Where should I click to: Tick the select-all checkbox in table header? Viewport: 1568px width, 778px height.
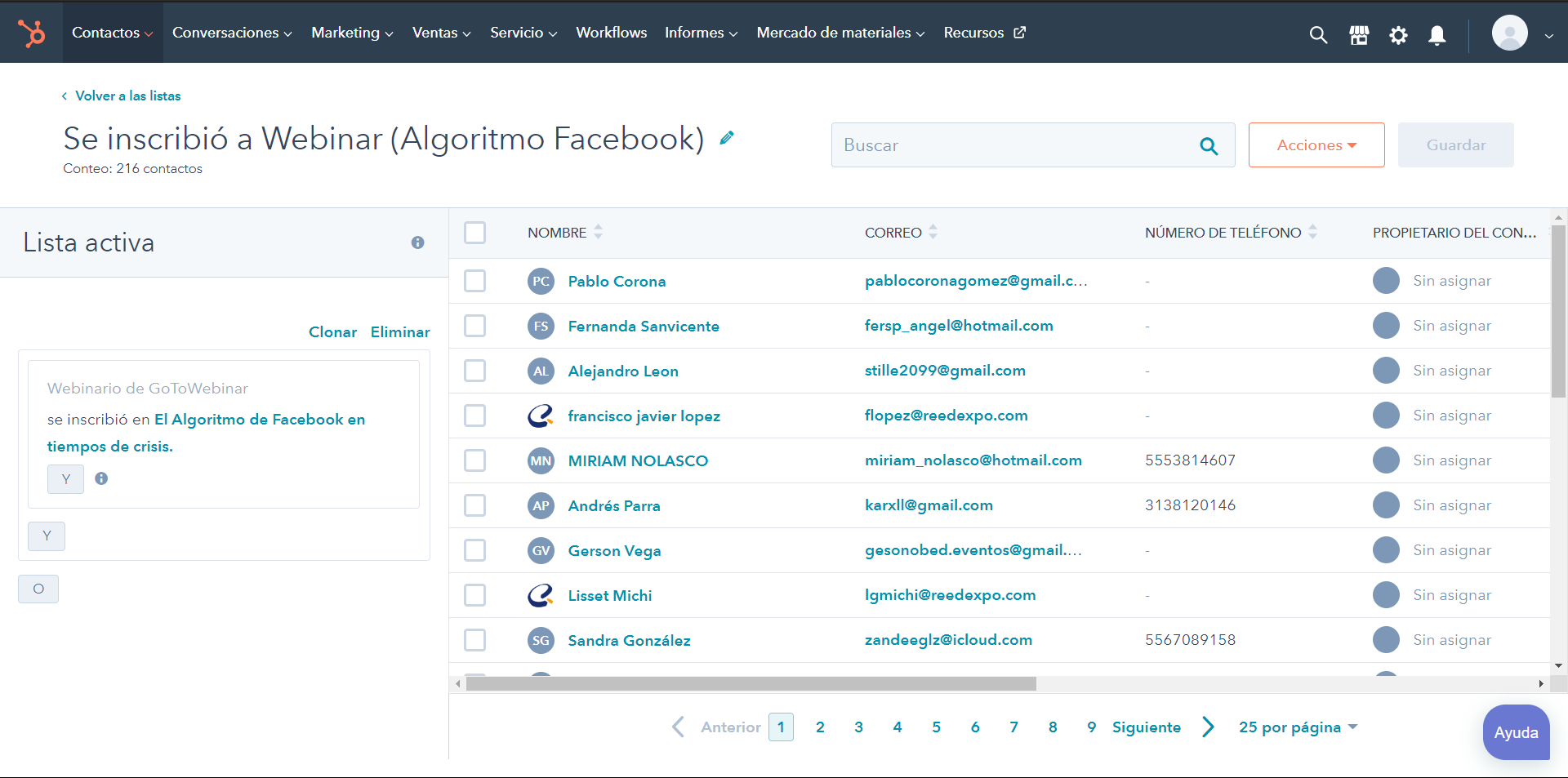click(x=474, y=233)
